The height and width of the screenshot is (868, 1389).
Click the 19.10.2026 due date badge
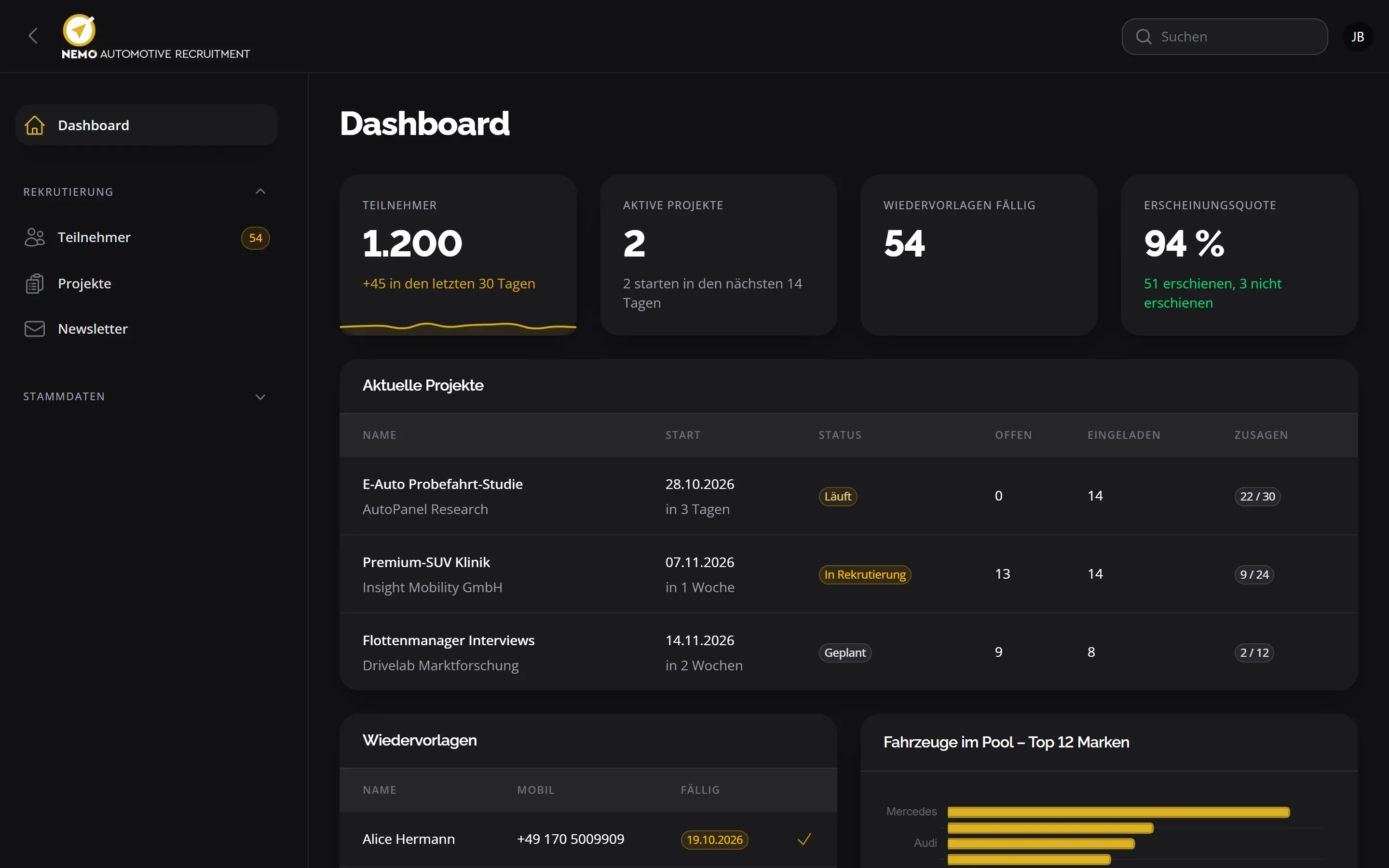pos(715,840)
